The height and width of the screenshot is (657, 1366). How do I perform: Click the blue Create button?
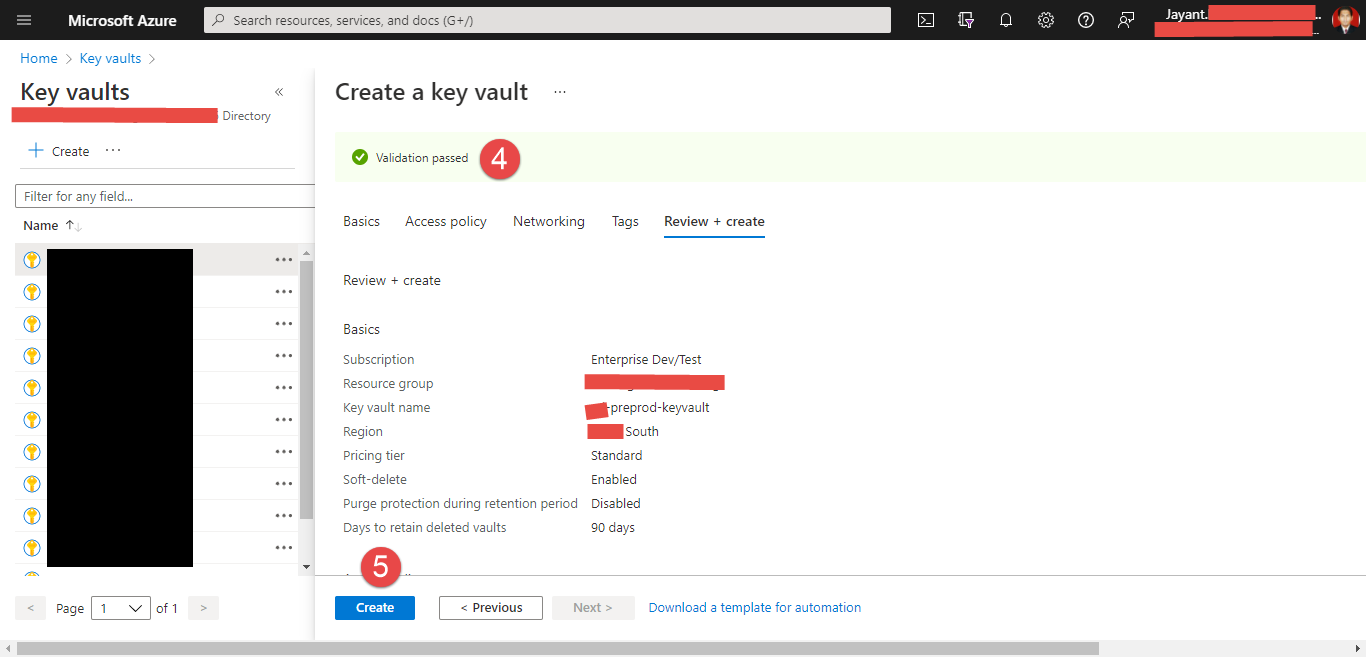point(375,608)
